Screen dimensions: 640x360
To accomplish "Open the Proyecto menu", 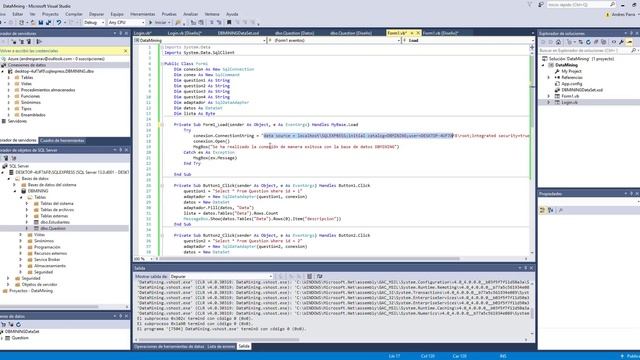I will tap(50, 14).
